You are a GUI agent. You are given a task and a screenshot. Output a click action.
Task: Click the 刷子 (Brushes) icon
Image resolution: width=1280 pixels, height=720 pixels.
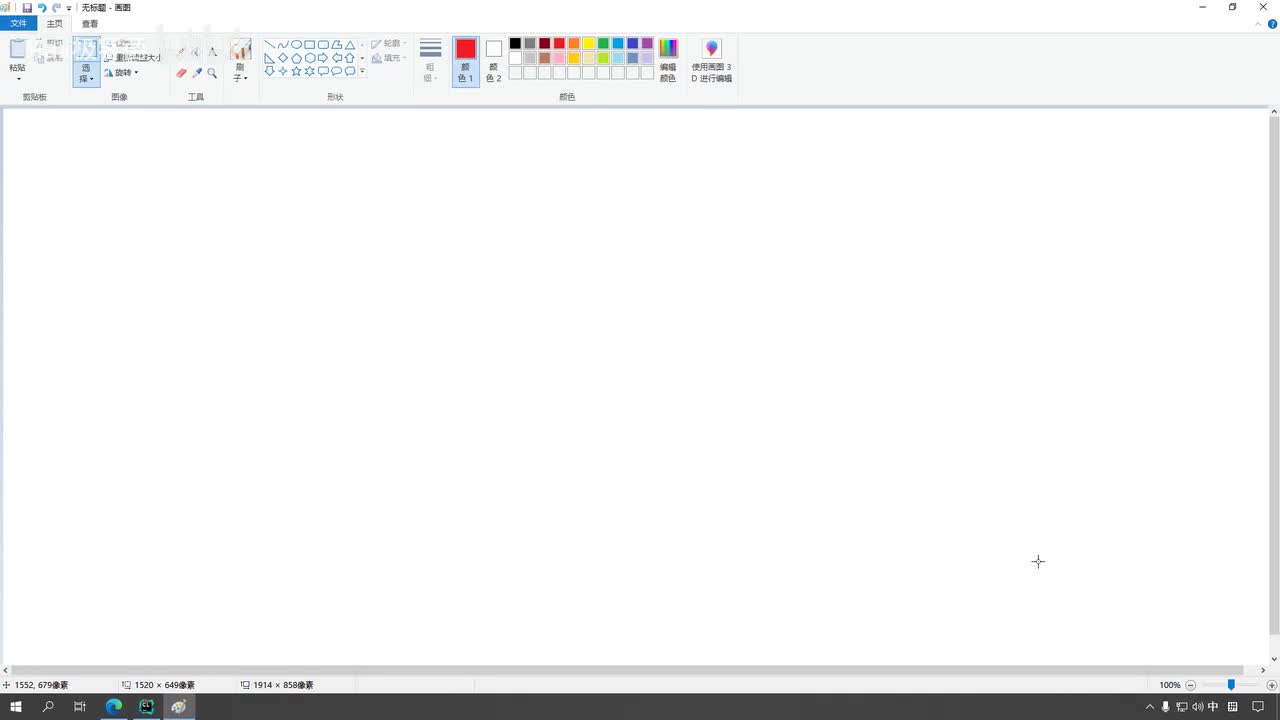click(240, 49)
